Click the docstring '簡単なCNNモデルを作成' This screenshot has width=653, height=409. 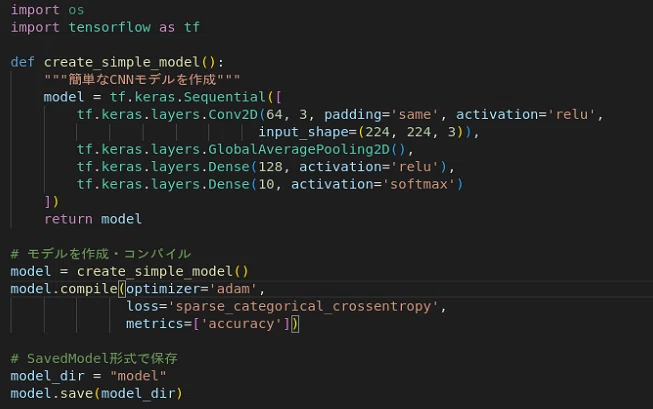click(142, 79)
